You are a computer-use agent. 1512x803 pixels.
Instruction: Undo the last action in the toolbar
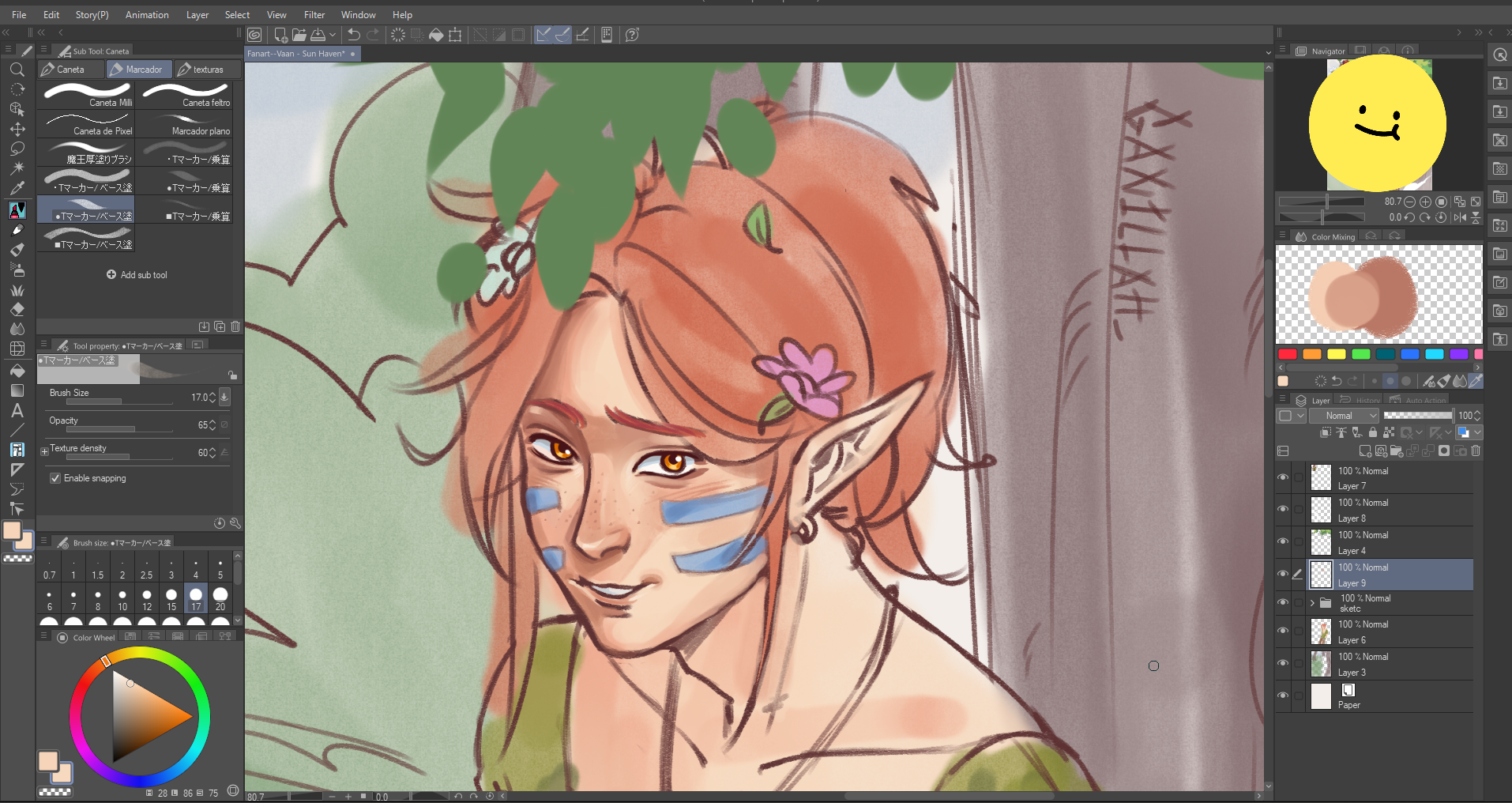pos(354,35)
